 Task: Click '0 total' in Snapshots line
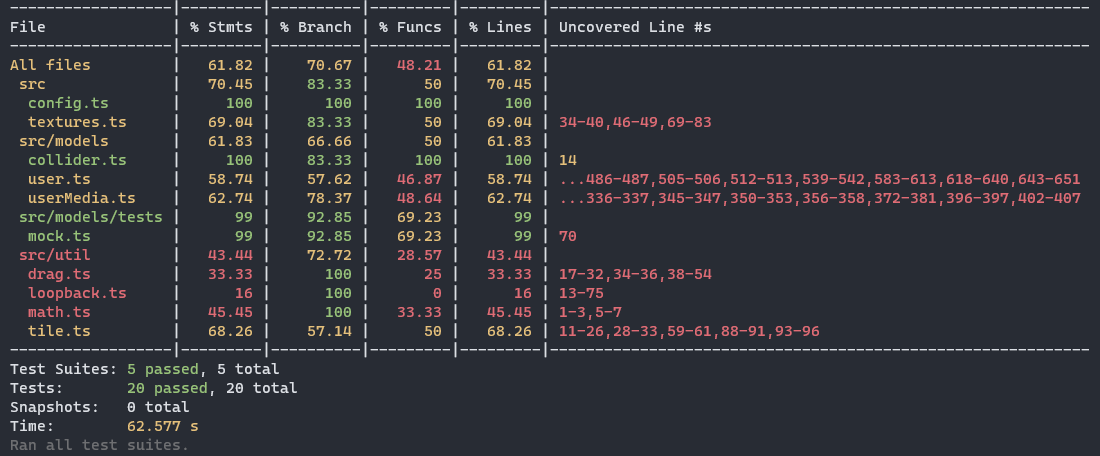coord(158,407)
